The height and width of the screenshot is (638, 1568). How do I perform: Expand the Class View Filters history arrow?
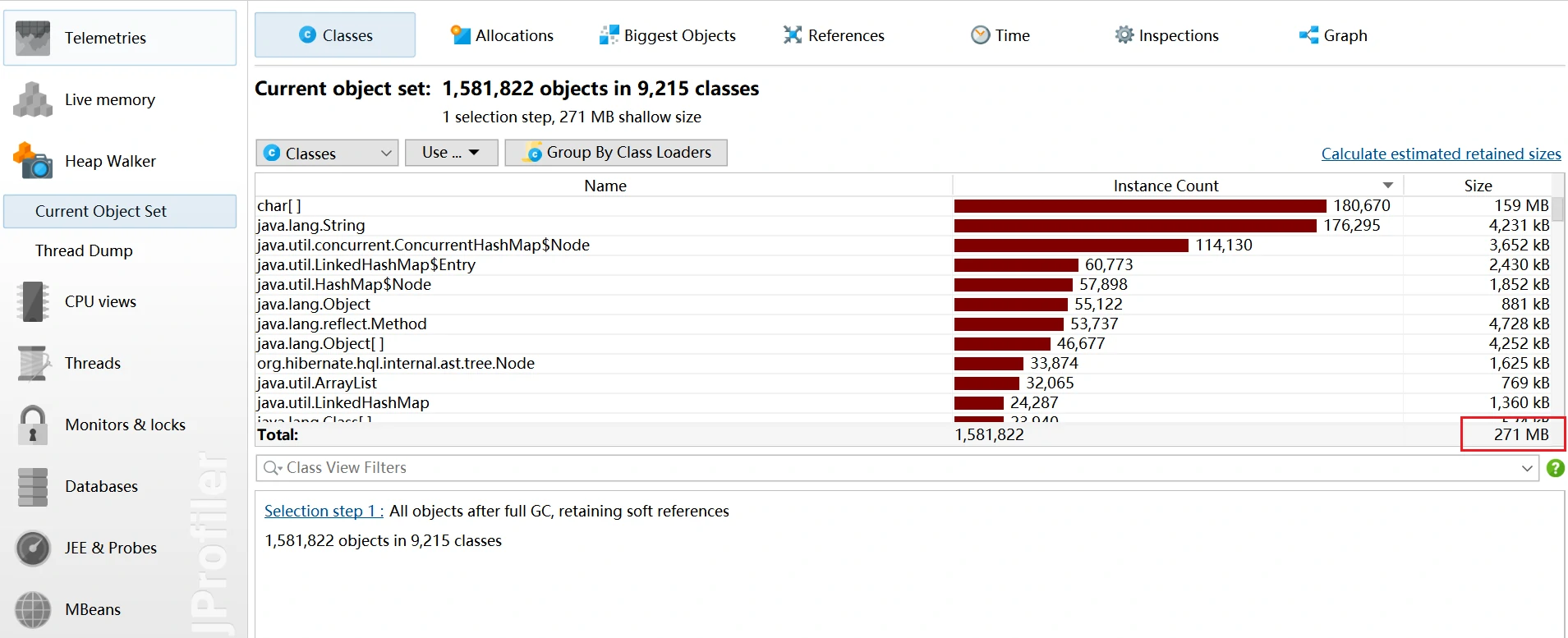coord(1527,468)
